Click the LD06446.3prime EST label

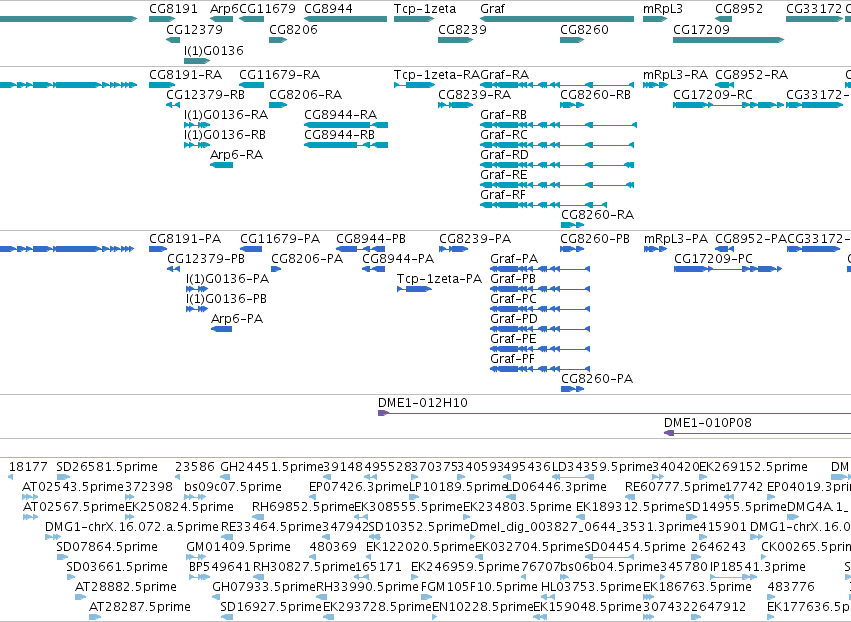point(556,487)
